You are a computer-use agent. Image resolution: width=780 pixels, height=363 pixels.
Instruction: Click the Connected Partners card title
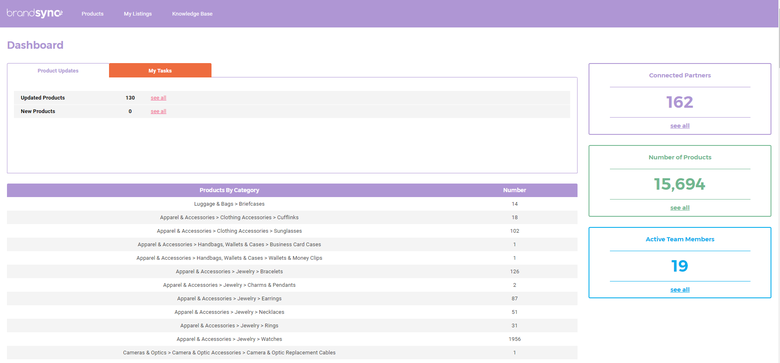pyautogui.click(x=680, y=76)
